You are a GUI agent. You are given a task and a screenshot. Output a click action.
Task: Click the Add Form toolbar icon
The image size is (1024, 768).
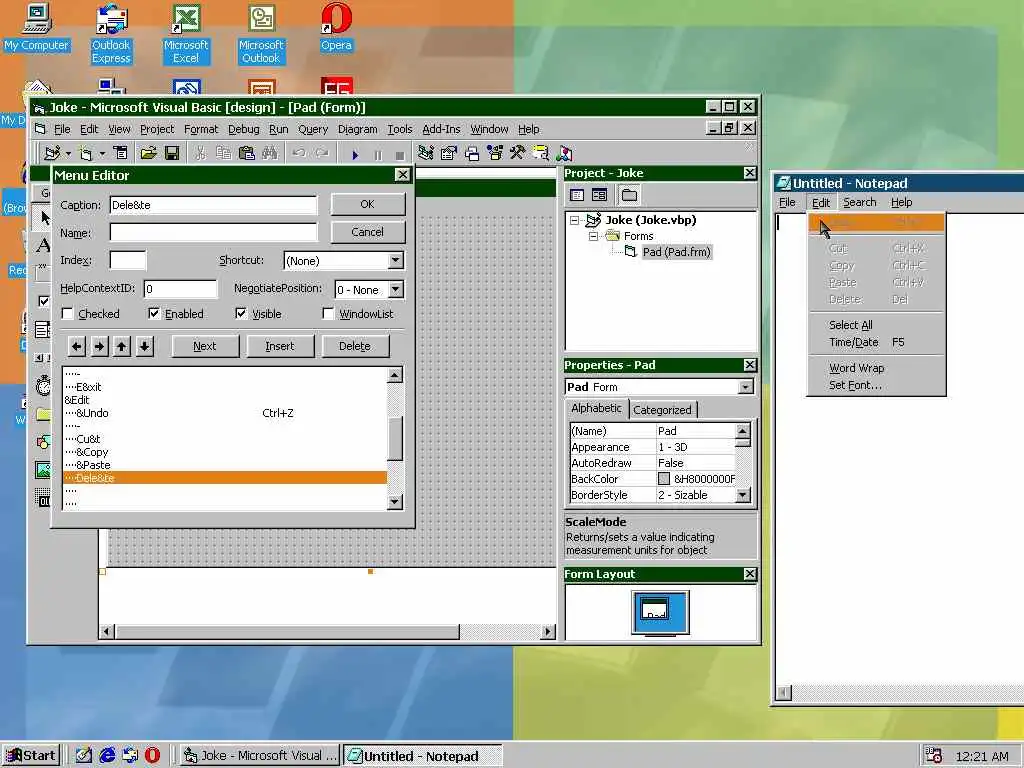click(x=86, y=153)
